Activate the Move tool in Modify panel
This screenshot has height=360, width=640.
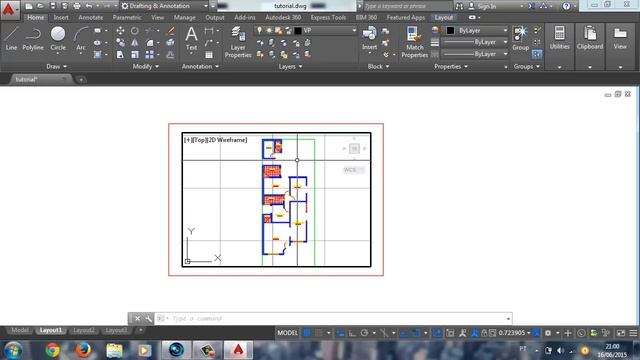[120, 31]
